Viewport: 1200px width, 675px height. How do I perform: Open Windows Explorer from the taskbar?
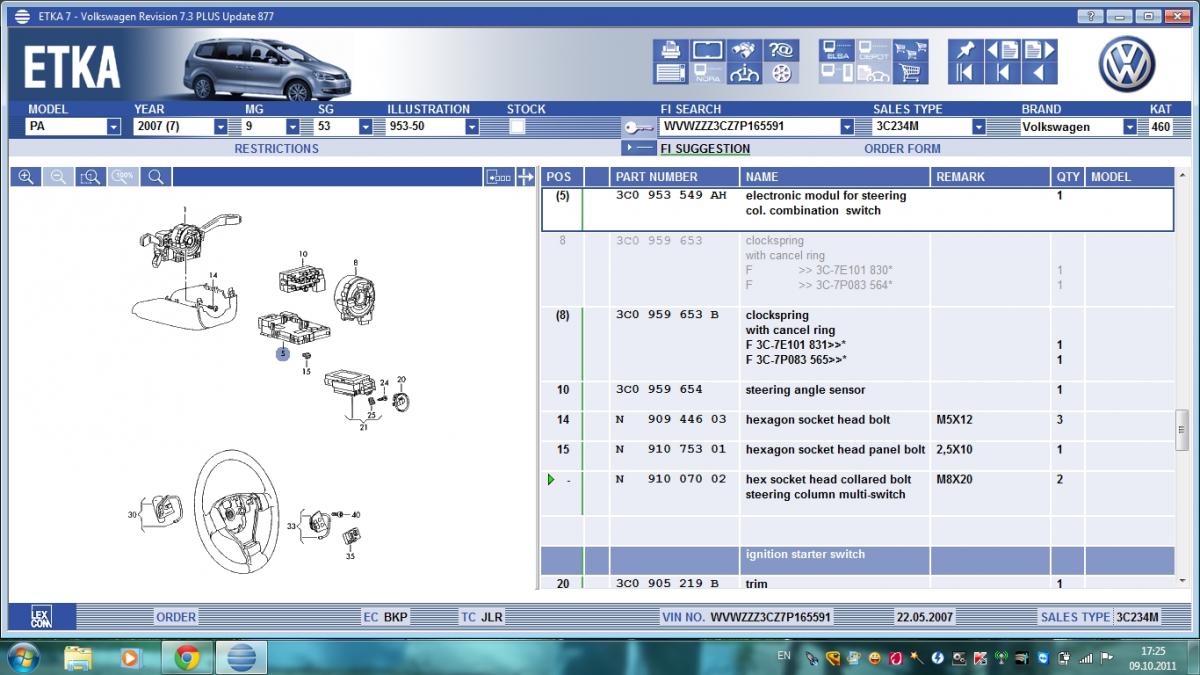tap(78, 657)
